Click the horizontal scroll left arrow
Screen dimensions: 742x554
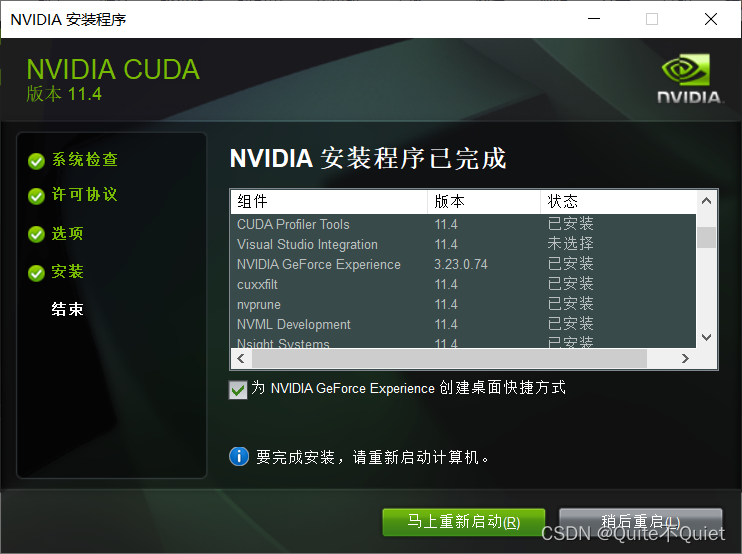[x=241, y=359]
